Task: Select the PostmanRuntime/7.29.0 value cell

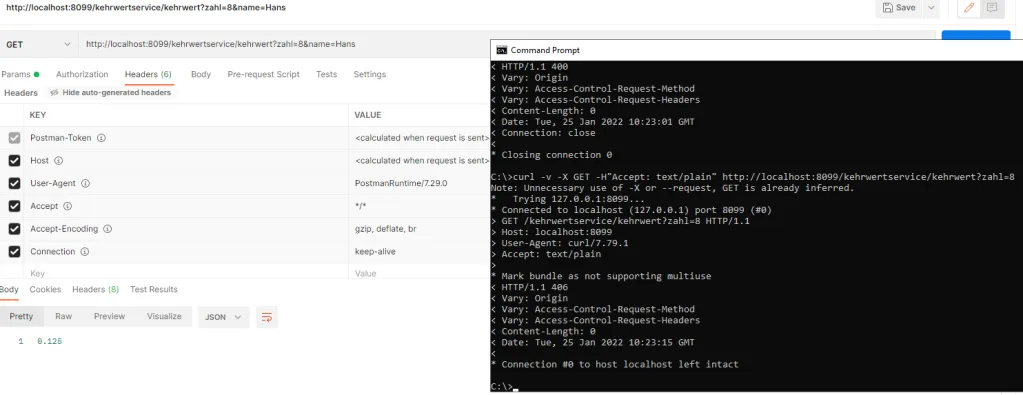Action: coord(420,183)
